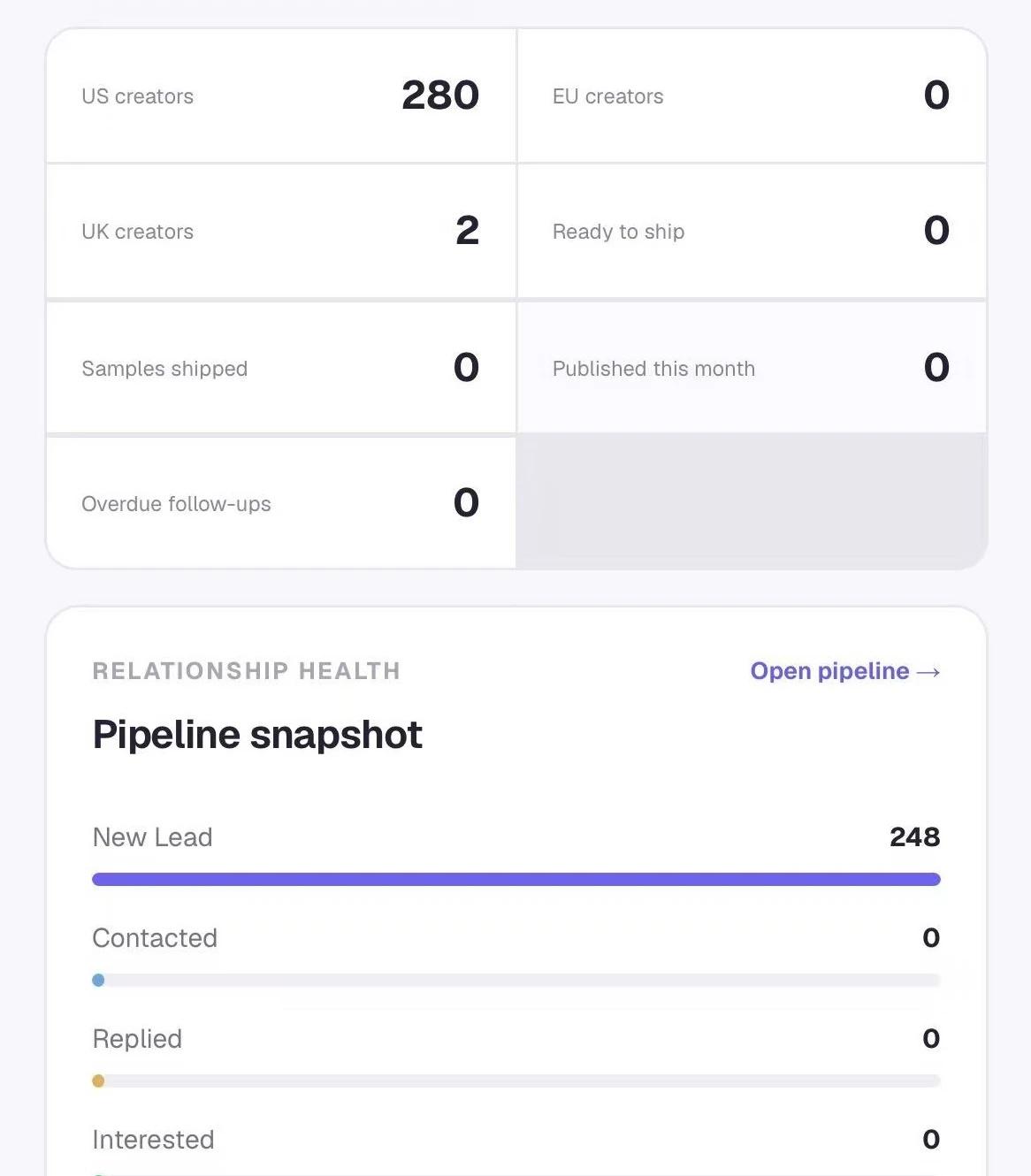
Task: Select the EU creators stat card
Action: pos(752,95)
